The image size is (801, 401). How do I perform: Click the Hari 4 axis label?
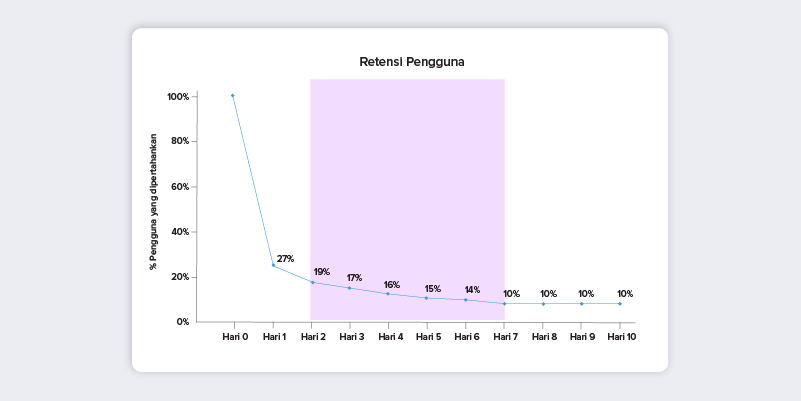[391, 337]
